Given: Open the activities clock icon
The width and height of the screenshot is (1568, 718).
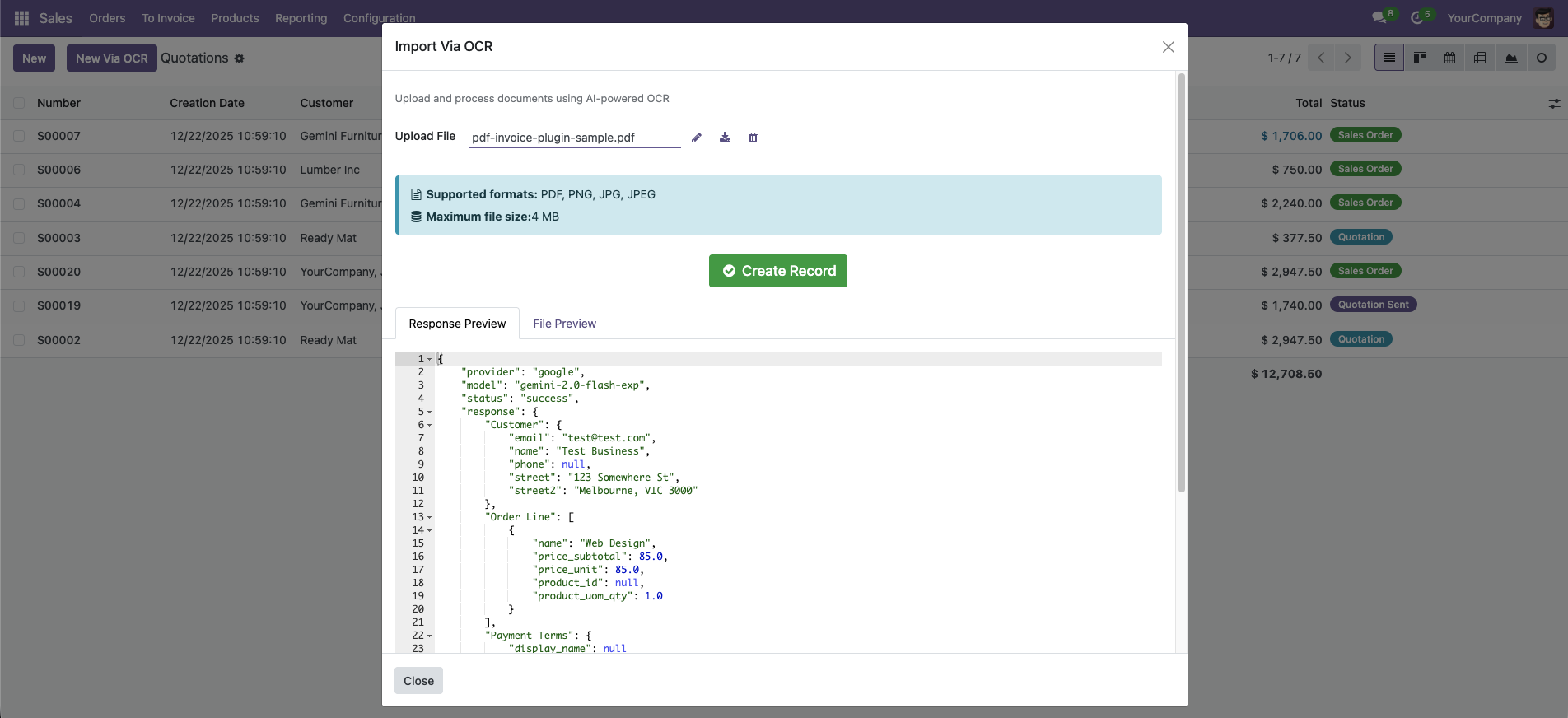Looking at the screenshot, I should (x=1417, y=17).
